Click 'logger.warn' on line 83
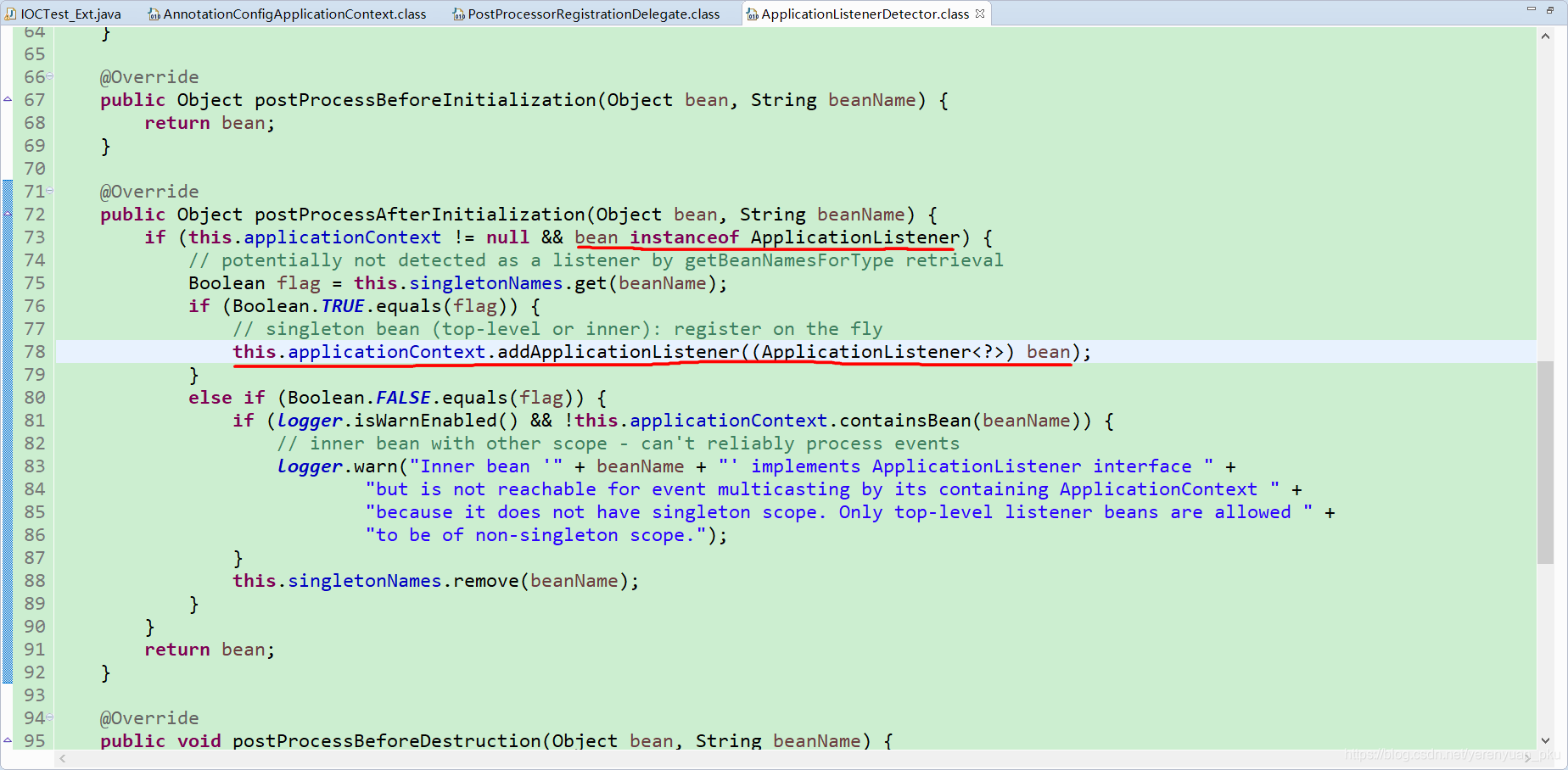Image resolution: width=1568 pixels, height=770 pixels. tap(337, 466)
